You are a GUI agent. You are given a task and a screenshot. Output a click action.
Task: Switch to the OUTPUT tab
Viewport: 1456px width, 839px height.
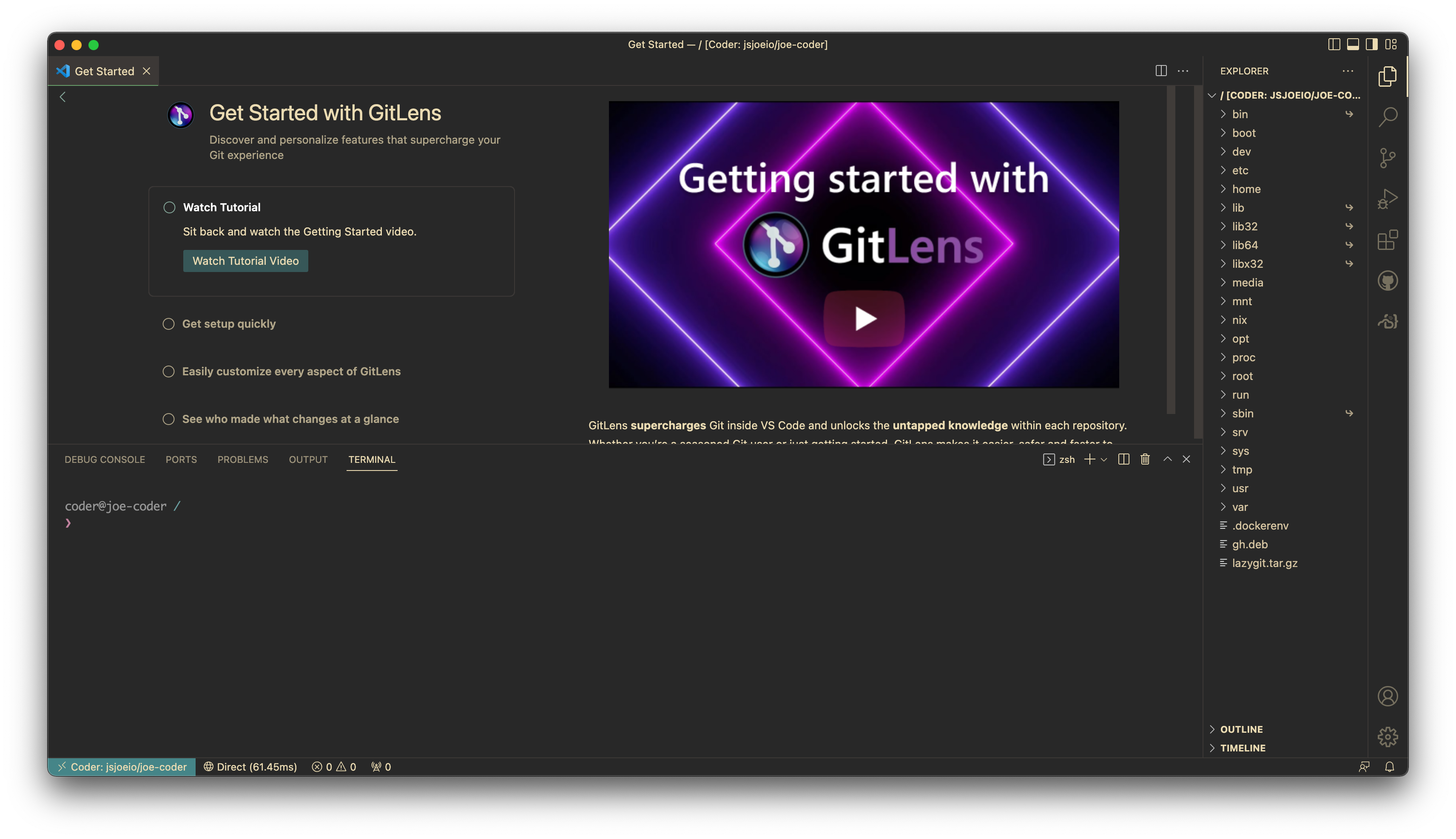pos(308,459)
